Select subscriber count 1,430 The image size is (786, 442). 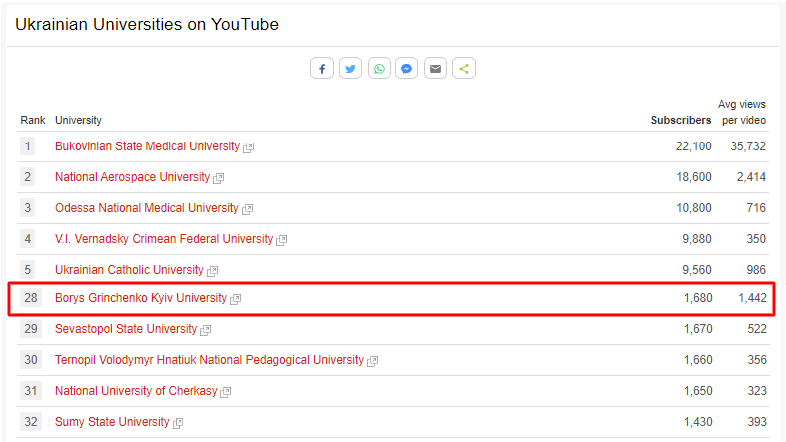pos(698,422)
